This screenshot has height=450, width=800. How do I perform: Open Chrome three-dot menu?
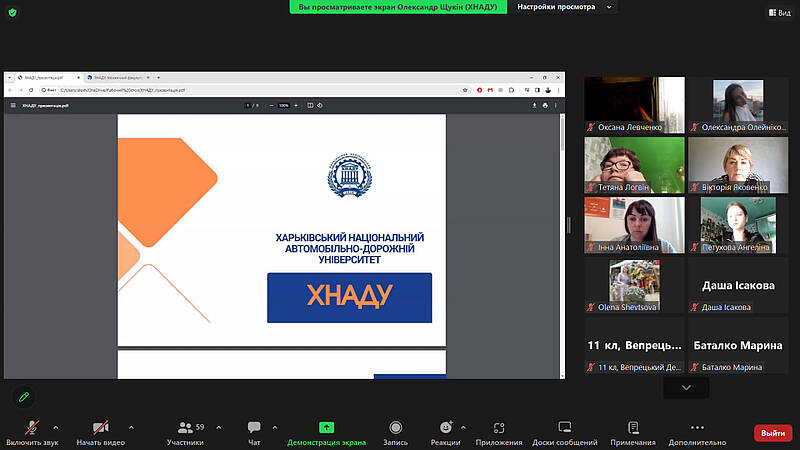(559, 90)
